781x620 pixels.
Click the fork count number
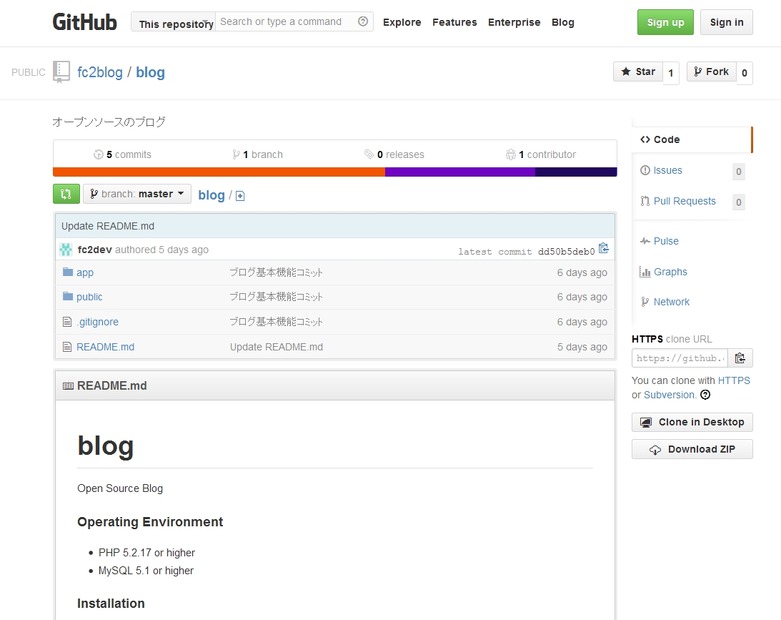(744, 73)
